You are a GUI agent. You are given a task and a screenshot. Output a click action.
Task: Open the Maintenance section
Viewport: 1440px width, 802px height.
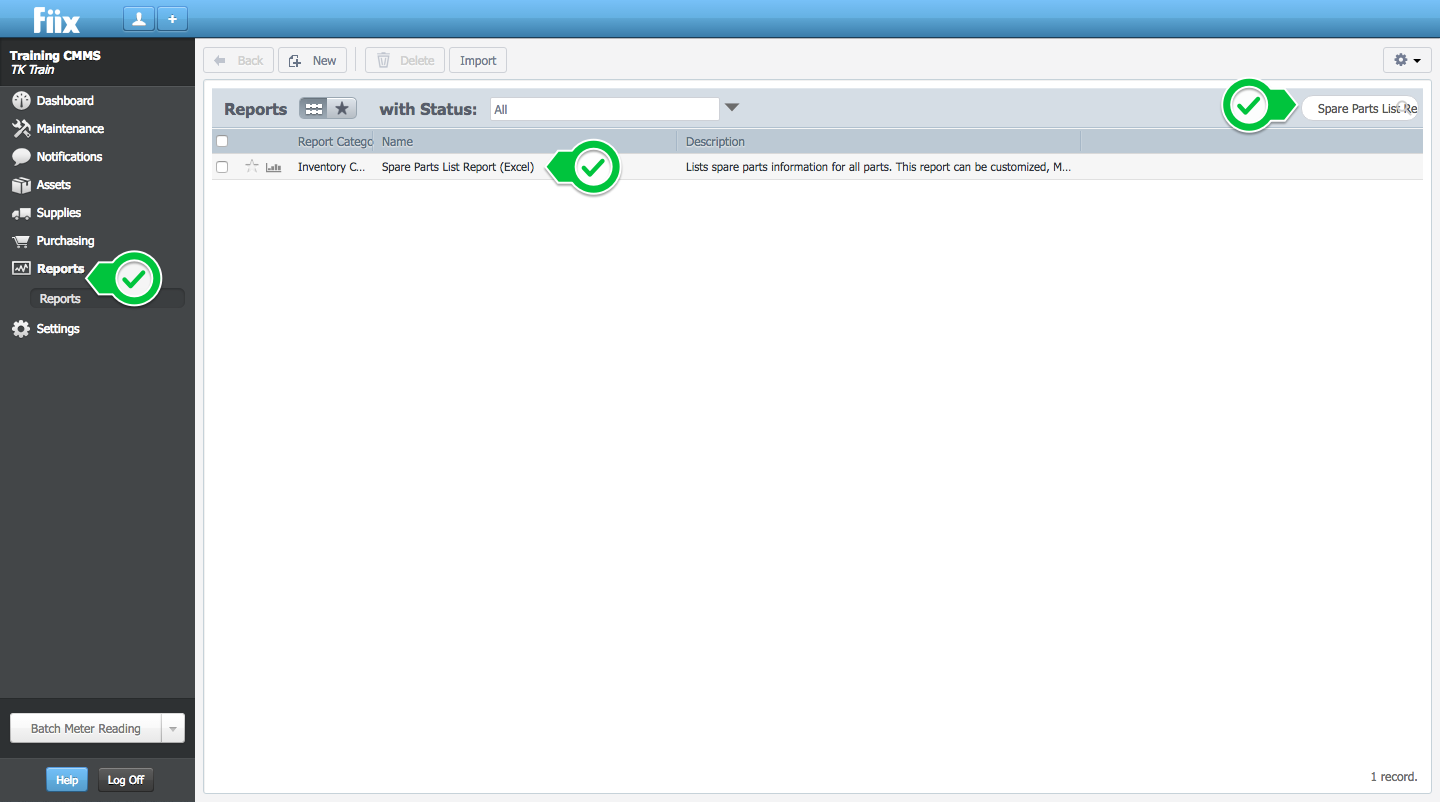(70, 128)
